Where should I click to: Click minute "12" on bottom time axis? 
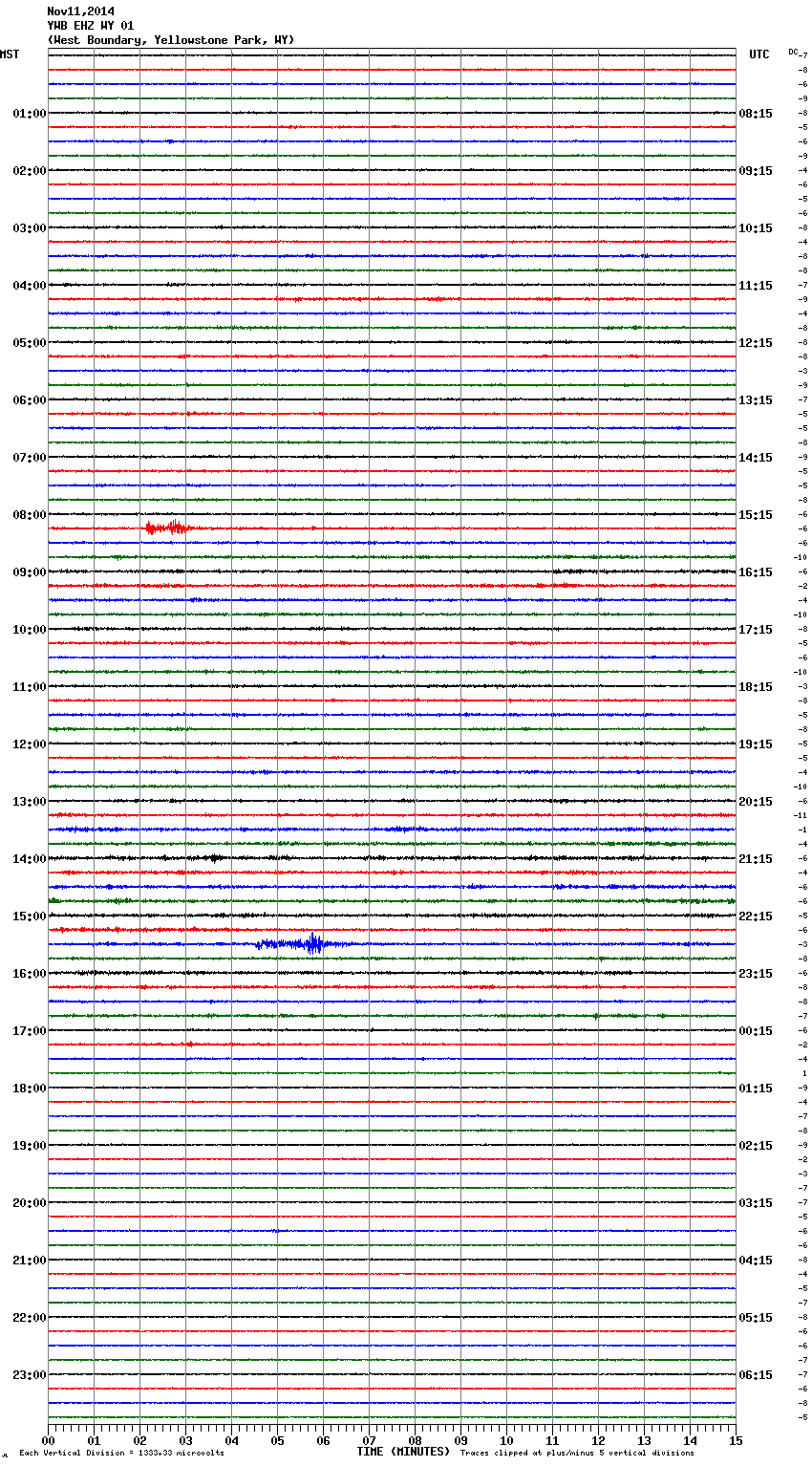pos(599,1440)
